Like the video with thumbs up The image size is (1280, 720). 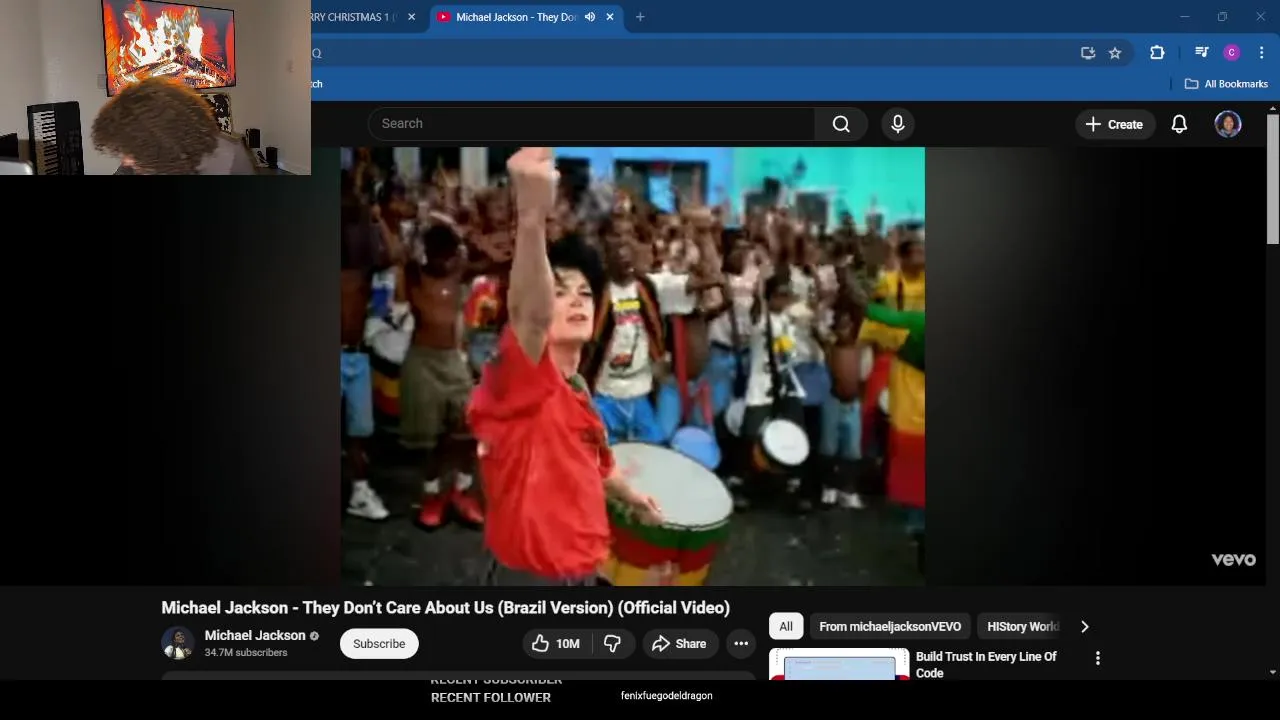(x=556, y=644)
